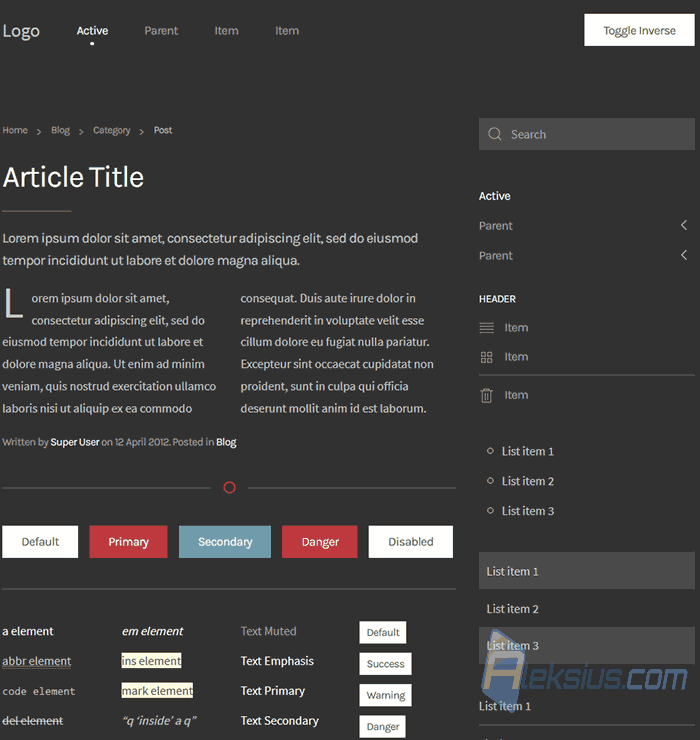Select Active in the top navigation
This screenshot has height=740, width=700.
pos(93,31)
